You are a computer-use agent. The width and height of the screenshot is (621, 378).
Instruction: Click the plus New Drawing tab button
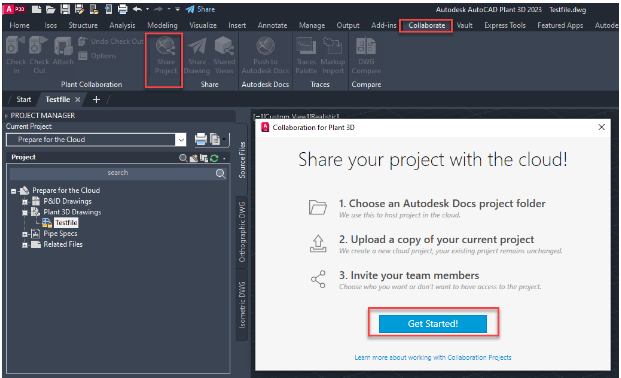tap(96, 99)
